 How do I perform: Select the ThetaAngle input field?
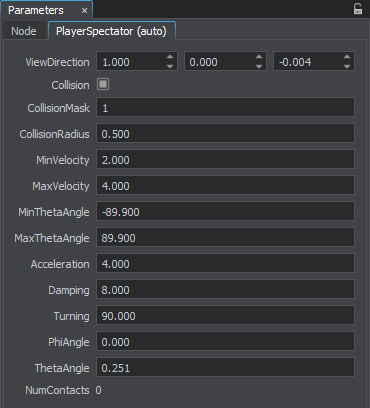(x=225, y=367)
